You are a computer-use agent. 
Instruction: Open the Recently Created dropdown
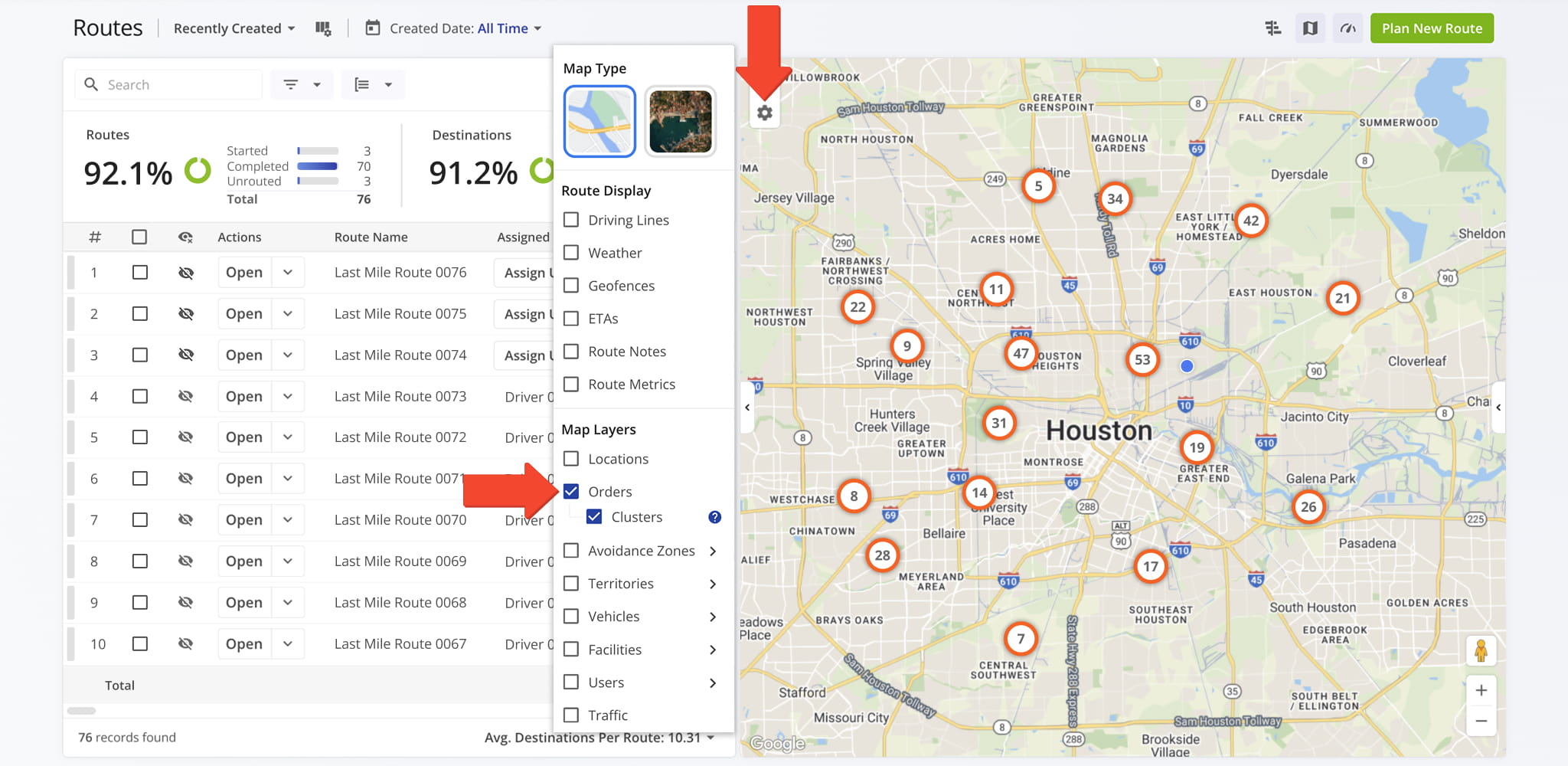pyautogui.click(x=234, y=28)
